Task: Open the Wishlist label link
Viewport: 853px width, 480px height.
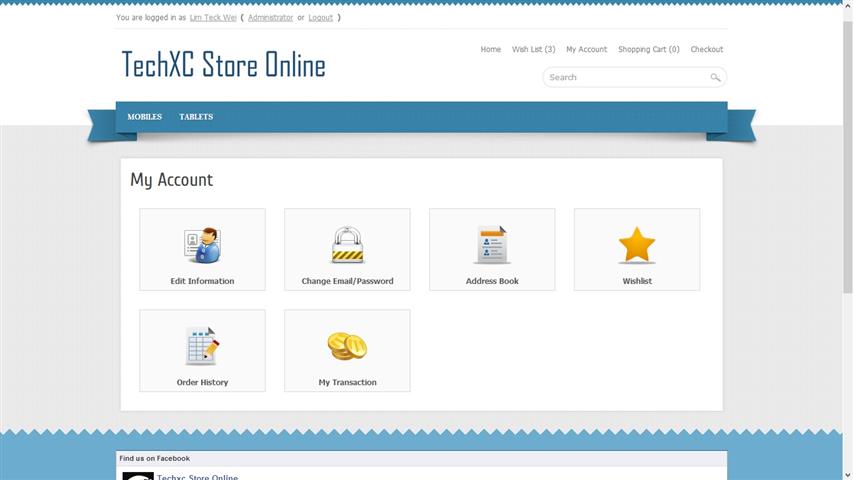Action: point(637,281)
